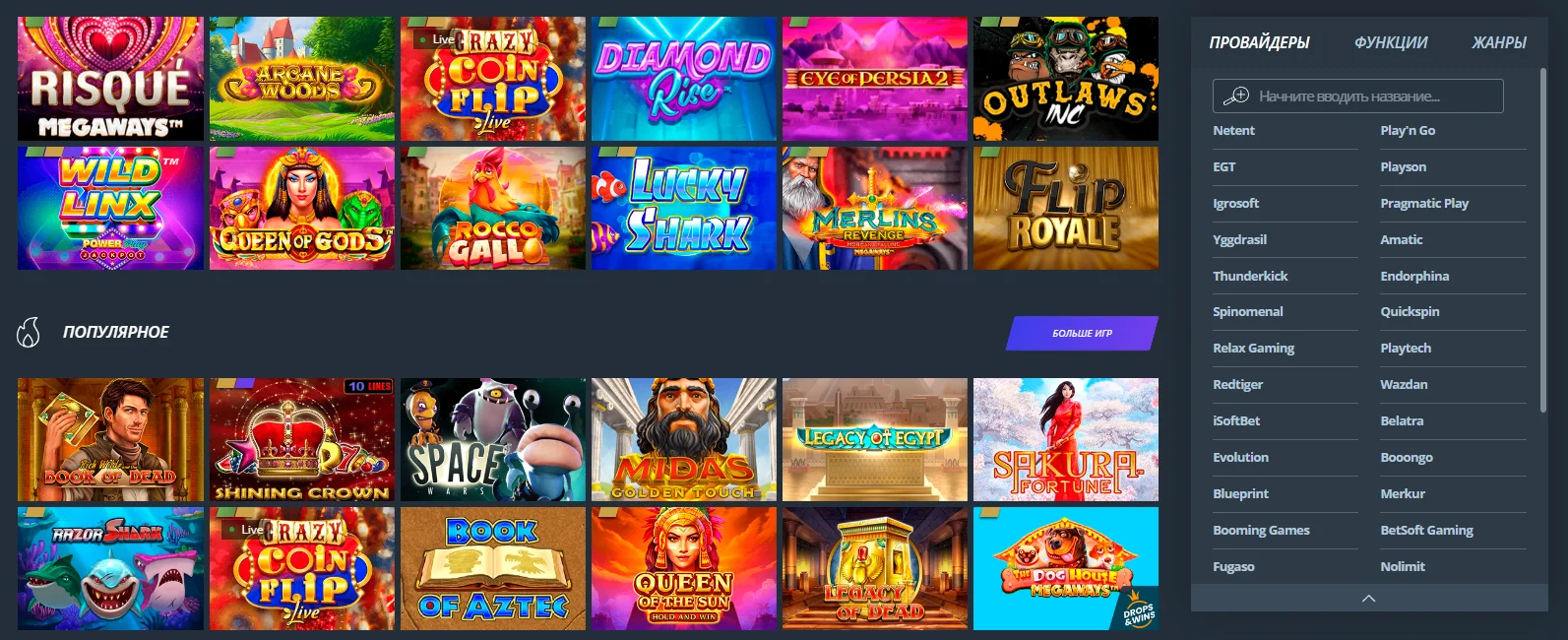Open the Lucky Shark game tile
The height and width of the screenshot is (640, 1568).
click(684, 208)
